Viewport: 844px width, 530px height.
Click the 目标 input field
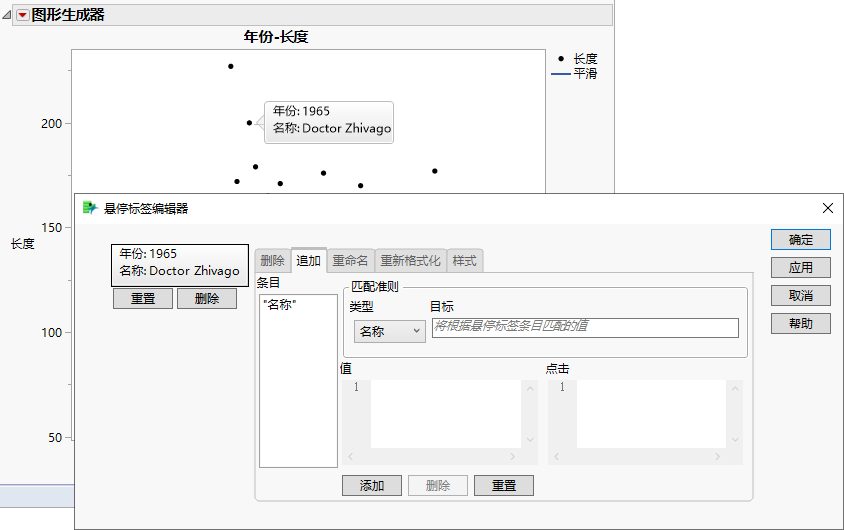click(585, 328)
